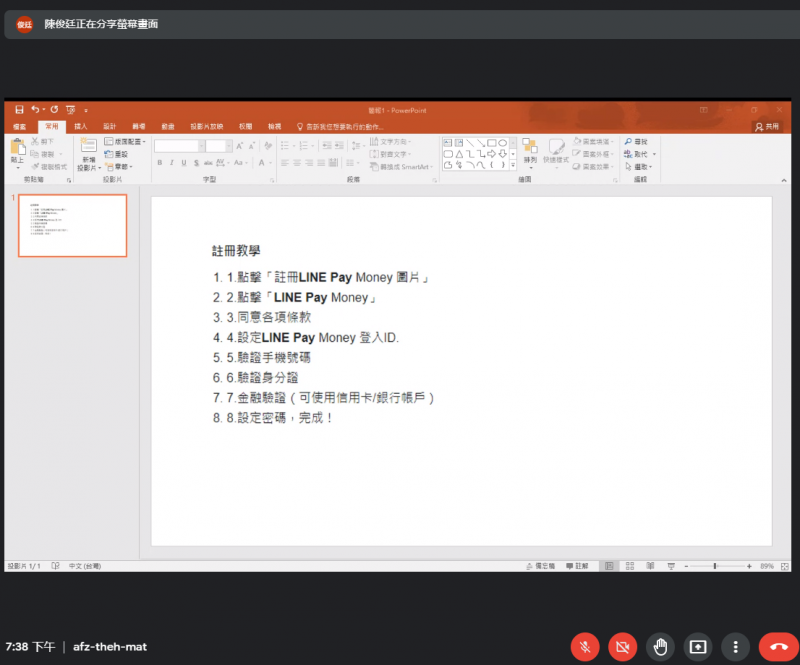Open the 章節 section dropdown

point(119,167)
